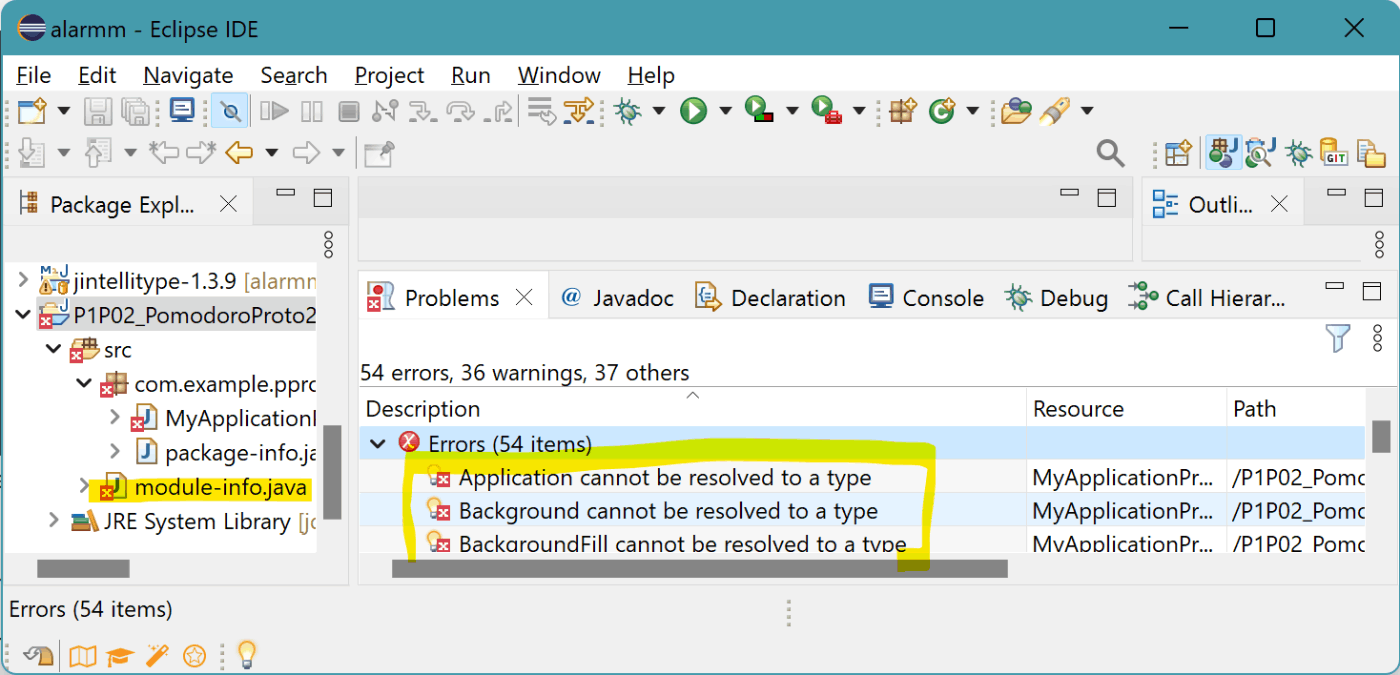Click the yellow Back navigation arrow

point(239,153)
